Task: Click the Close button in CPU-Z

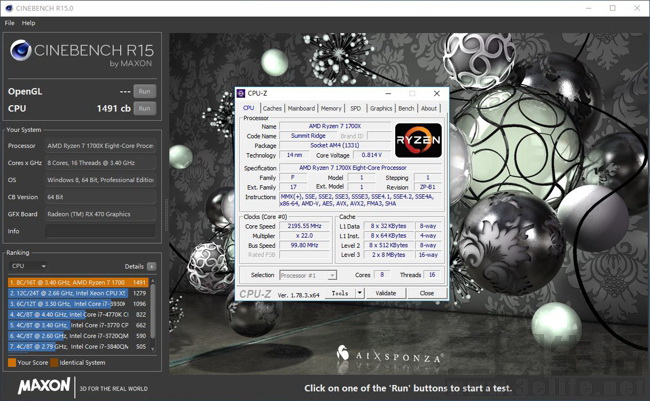Action: 427,293
